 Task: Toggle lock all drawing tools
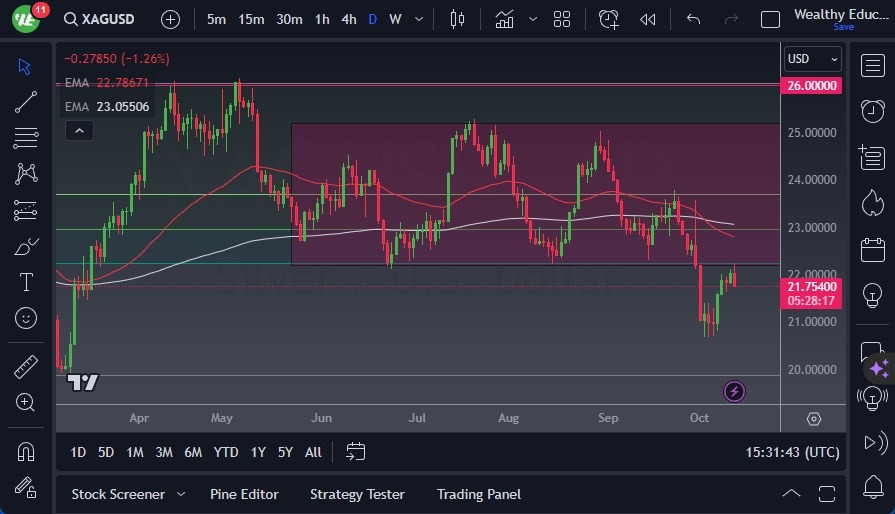[26, 487]
